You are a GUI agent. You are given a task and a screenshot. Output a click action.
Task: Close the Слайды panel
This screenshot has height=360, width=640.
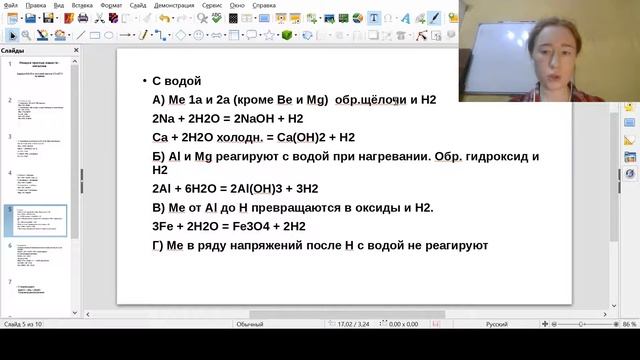(76, 50)
